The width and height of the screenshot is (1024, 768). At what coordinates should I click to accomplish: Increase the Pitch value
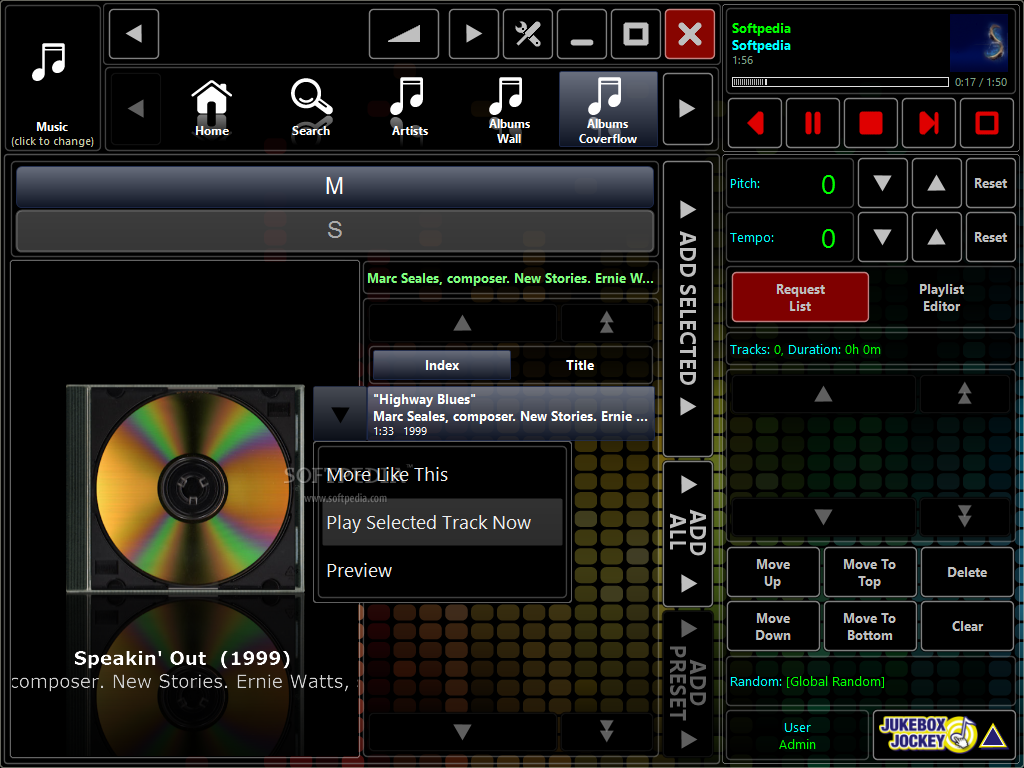pos(936,184)
